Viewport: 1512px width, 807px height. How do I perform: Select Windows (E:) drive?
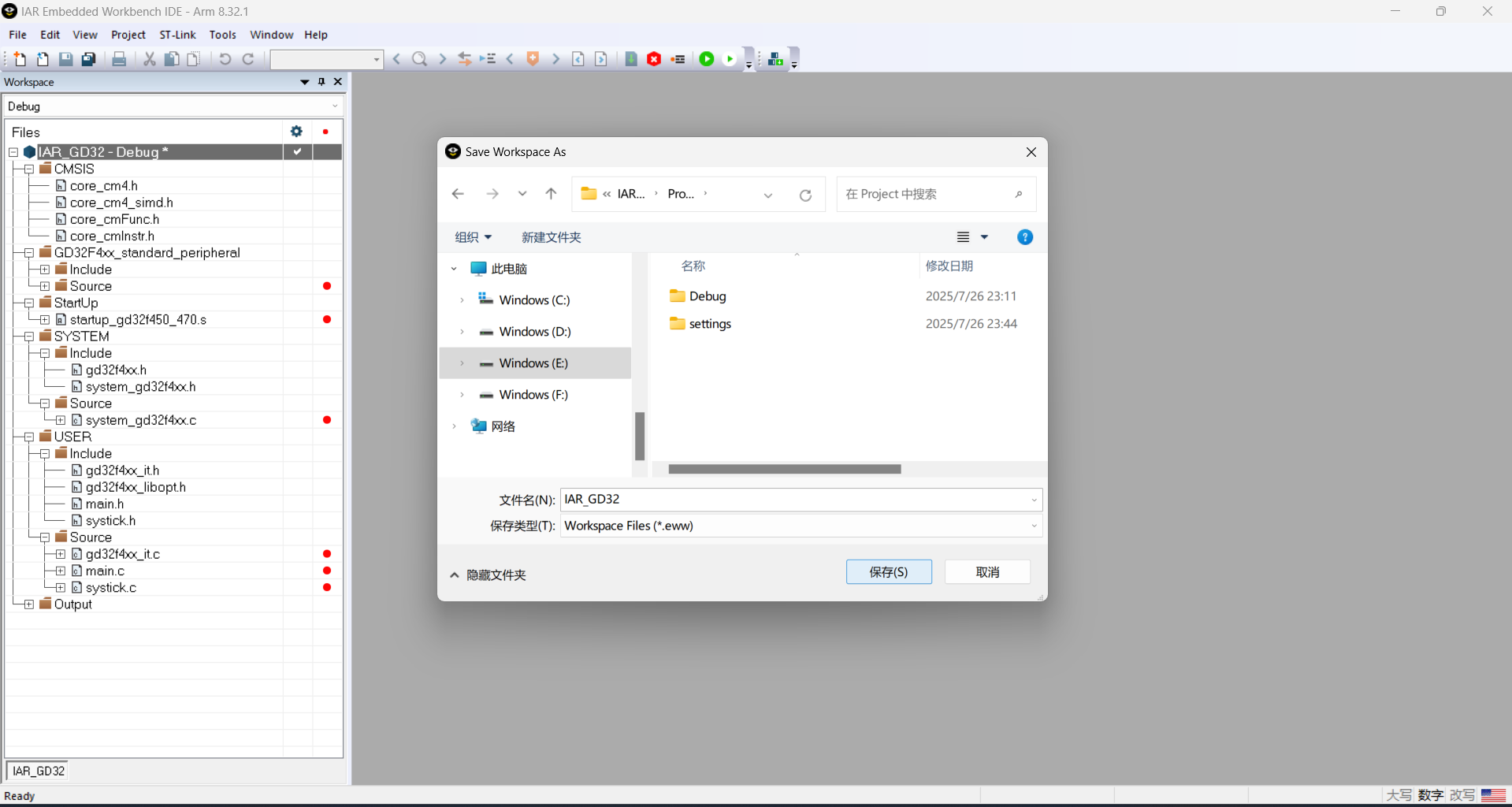pos(534,363)
